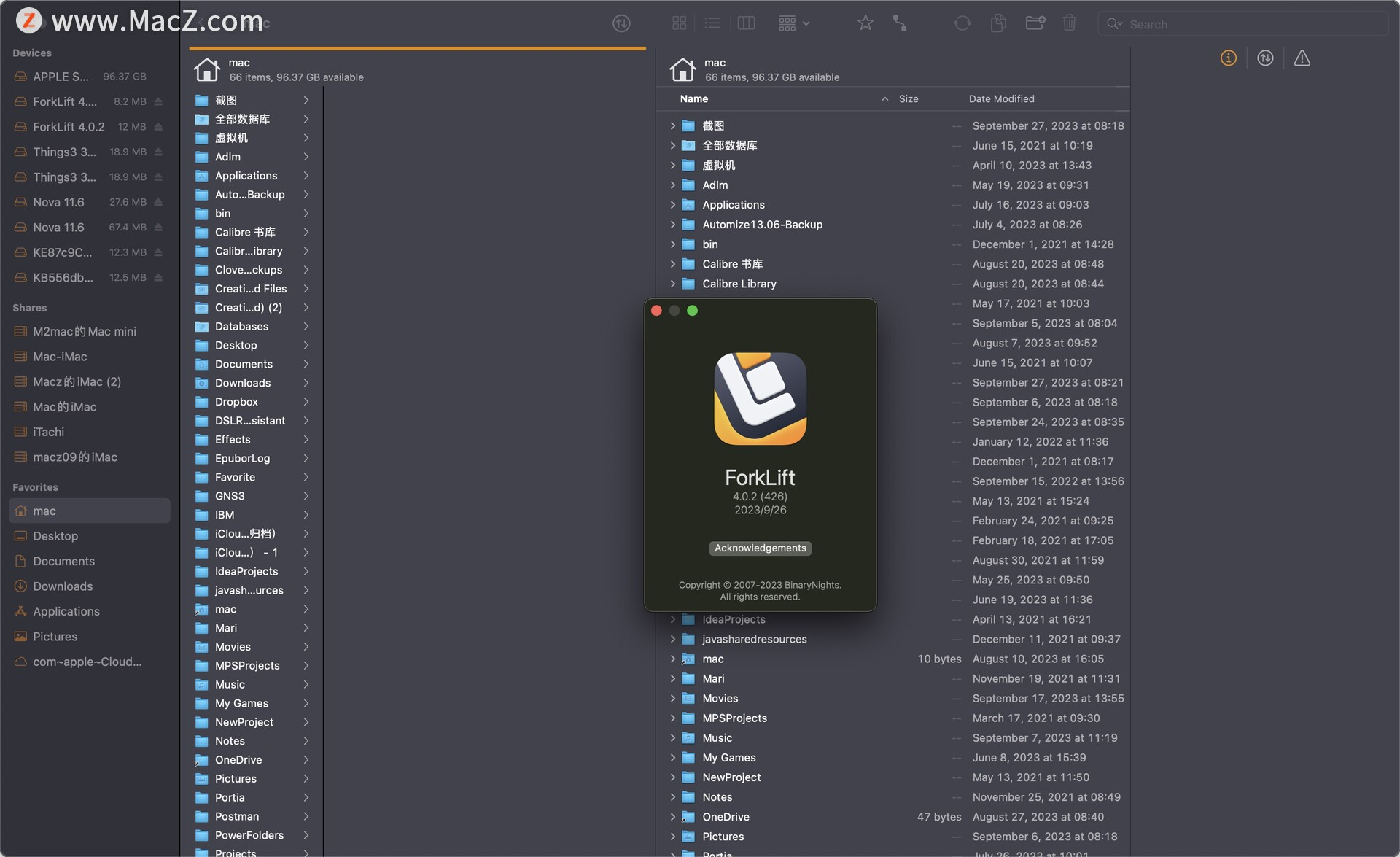
Task: Select MPSProjects in right pane
Action: click(894, 718)
